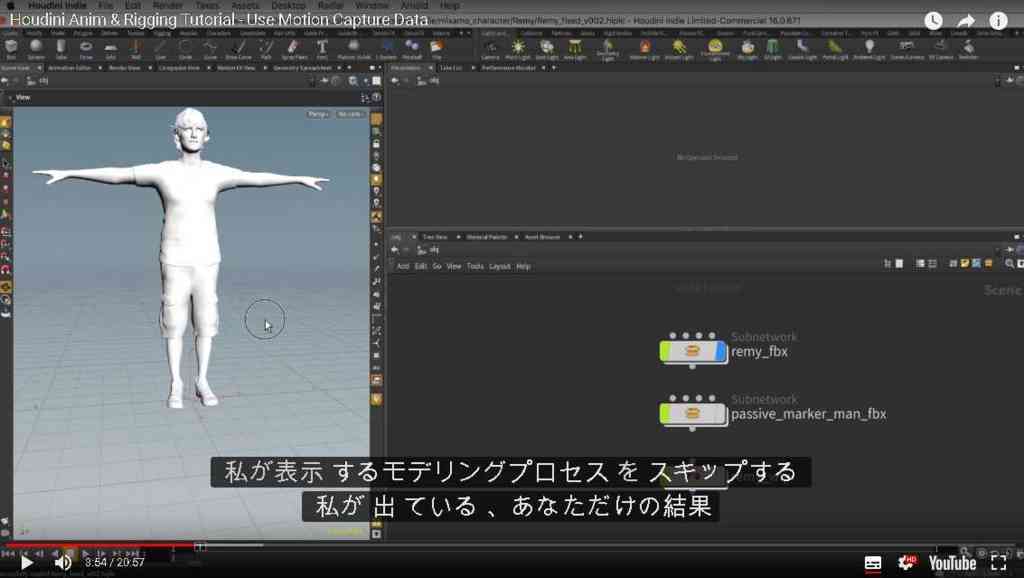Select the Tube shelf tool
1024x578 pixels.
61,48
